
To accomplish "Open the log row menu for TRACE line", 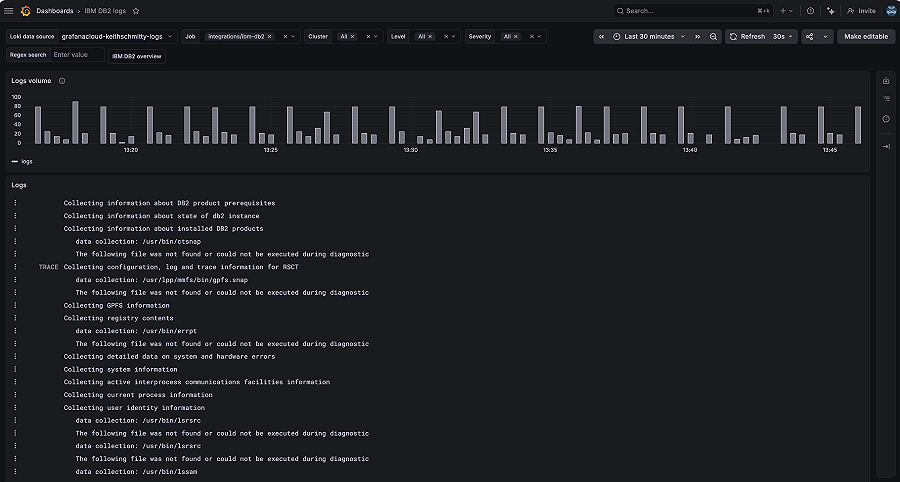I will point(15,267).
